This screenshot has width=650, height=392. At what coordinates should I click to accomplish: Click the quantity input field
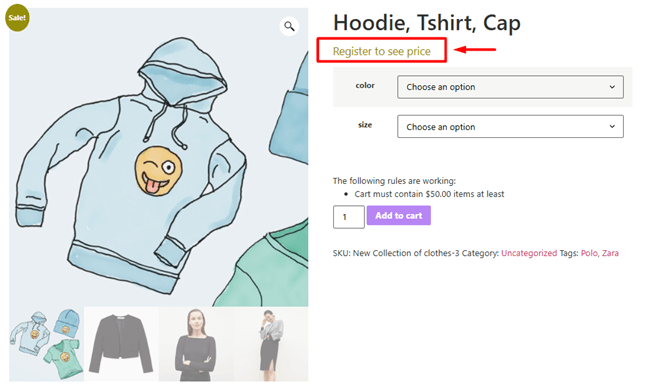(x=349, y=217)
